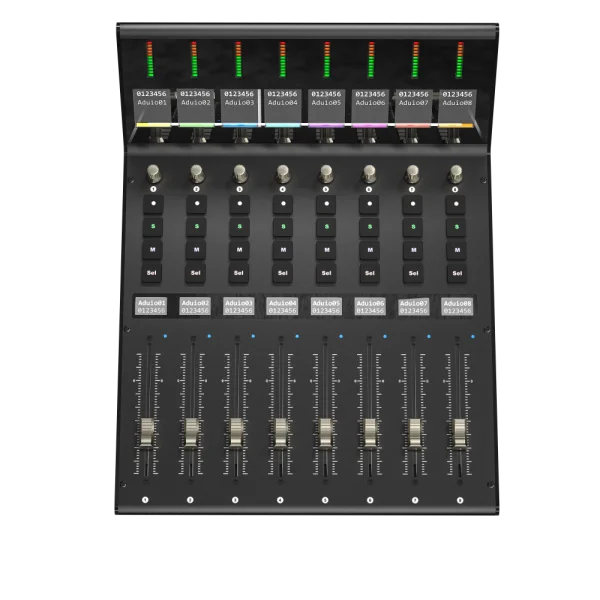Screen dimensions: 600x600
Task: Select channel 6 using its Sel button
Action: (370, 273)
